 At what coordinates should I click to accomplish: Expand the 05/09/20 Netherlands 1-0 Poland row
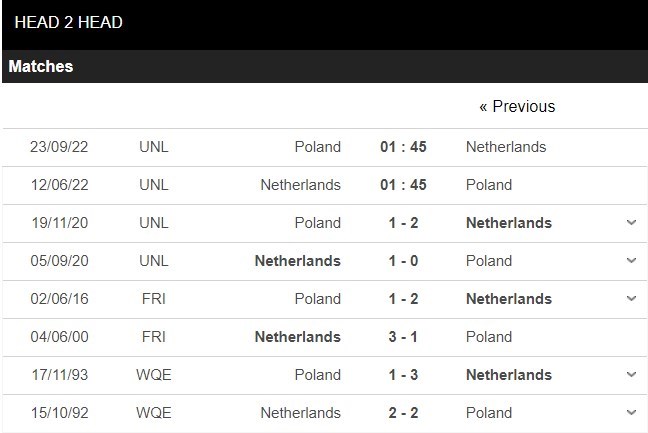631,261
